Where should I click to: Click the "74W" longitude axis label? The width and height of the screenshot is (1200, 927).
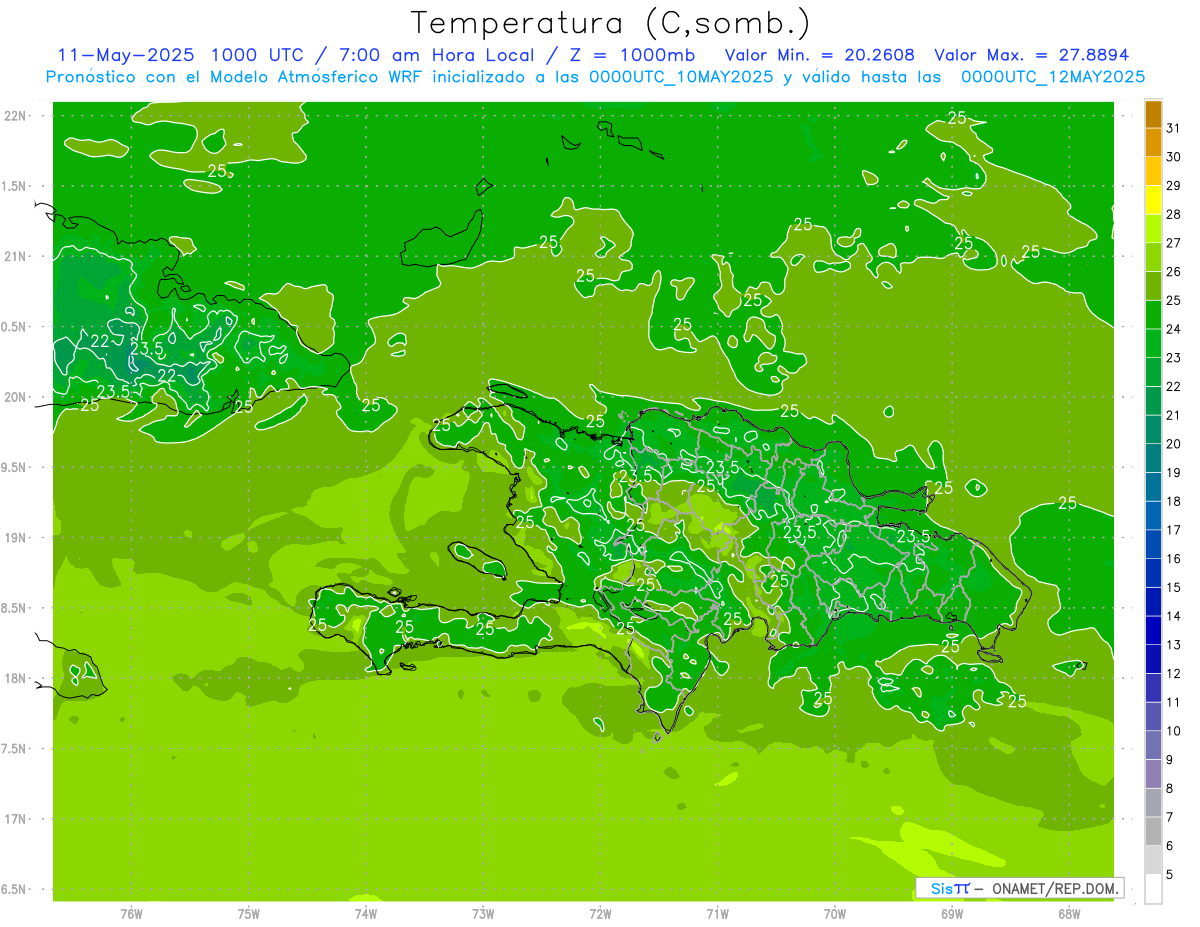click(x=366, y=914)
